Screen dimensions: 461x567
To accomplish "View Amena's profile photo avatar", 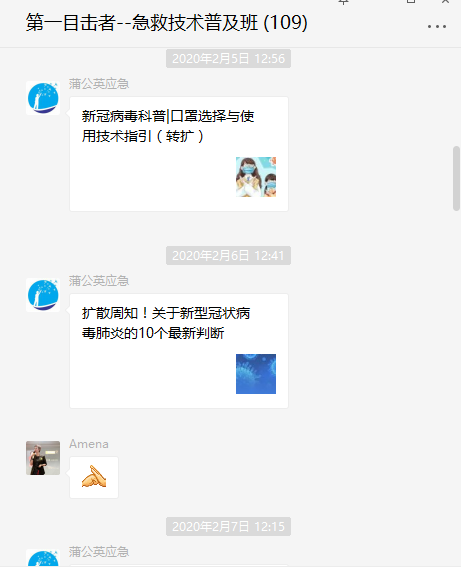I will point(43,458).
